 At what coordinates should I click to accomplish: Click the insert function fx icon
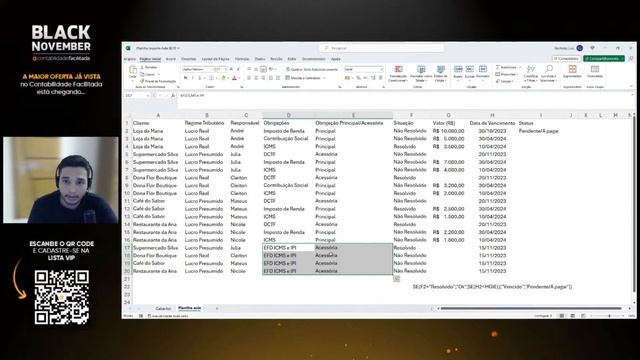pyautogui.click(x=173, y=96)
